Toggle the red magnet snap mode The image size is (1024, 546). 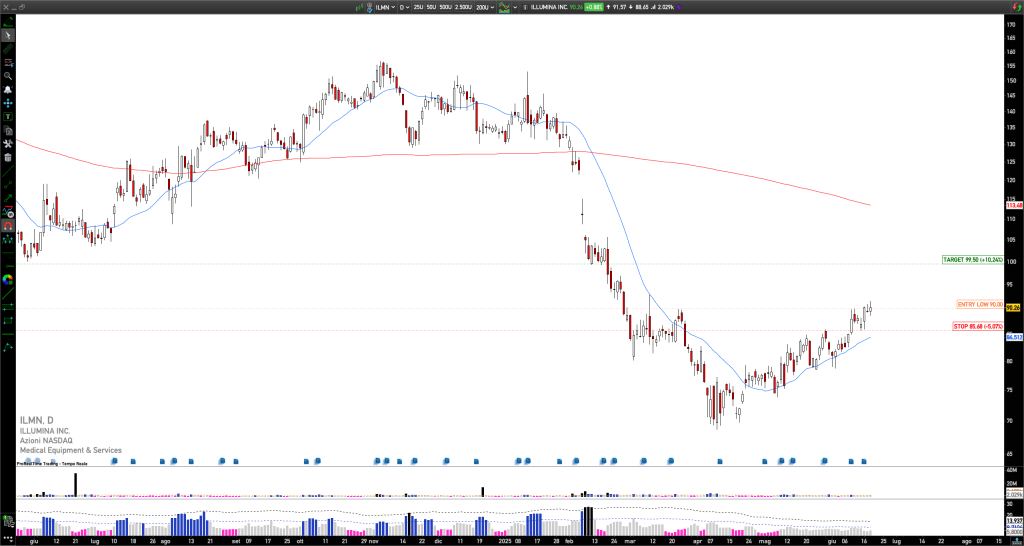tap(8, 226)
